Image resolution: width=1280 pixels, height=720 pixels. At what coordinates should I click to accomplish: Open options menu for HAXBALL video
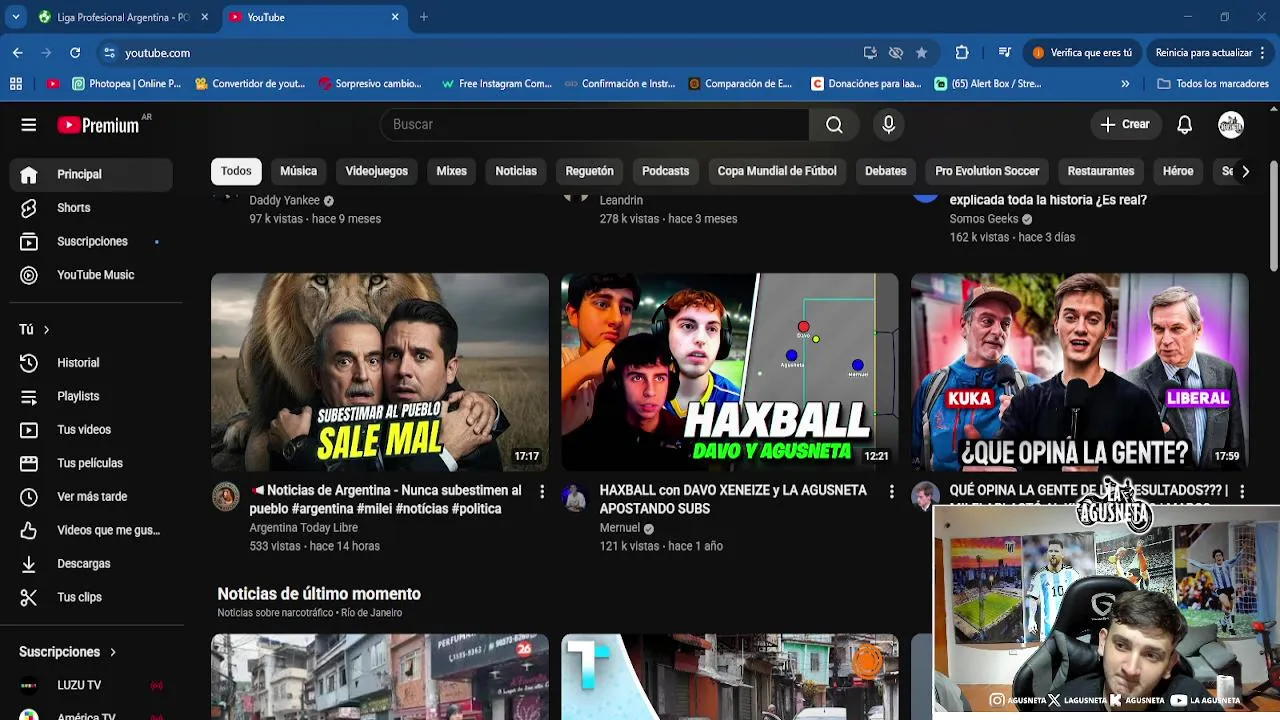point(892,491)
